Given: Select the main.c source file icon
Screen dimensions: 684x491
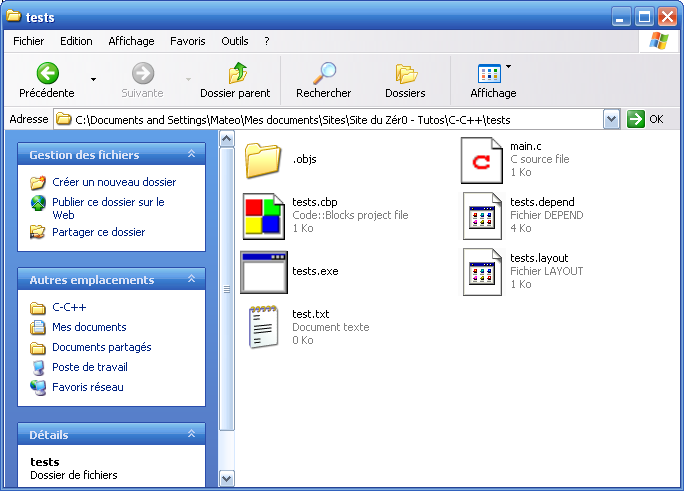Looking at the screenshot, I should (481, 159).
